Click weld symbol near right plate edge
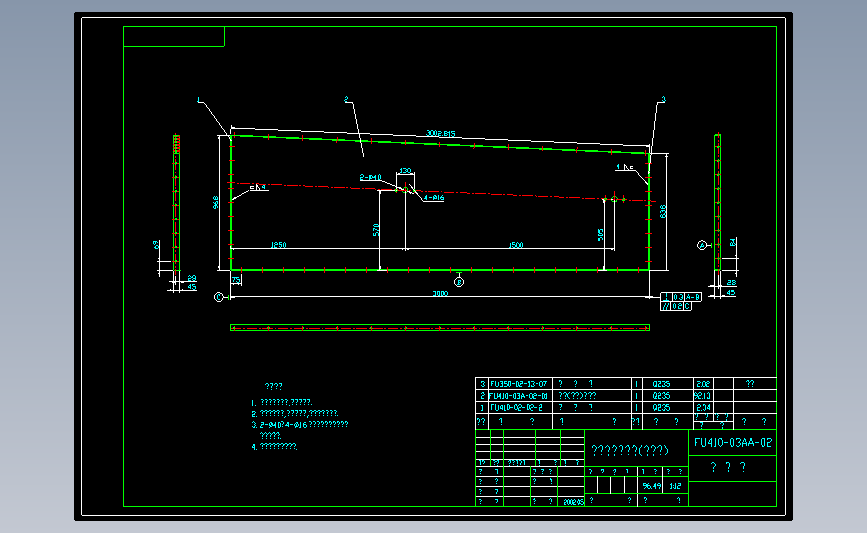Image resolution: width=867 pixels, height=533 pixels. pyautogui.click(x=625, y=167)
